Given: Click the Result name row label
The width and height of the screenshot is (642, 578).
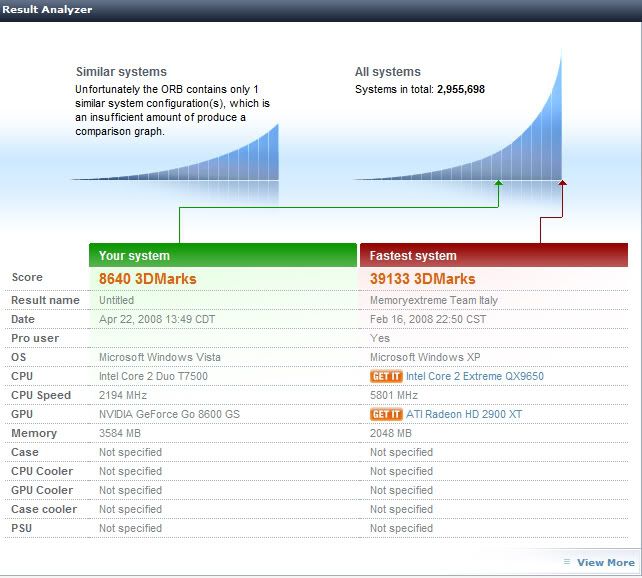Looking at the screenshot, I should 45,300.
